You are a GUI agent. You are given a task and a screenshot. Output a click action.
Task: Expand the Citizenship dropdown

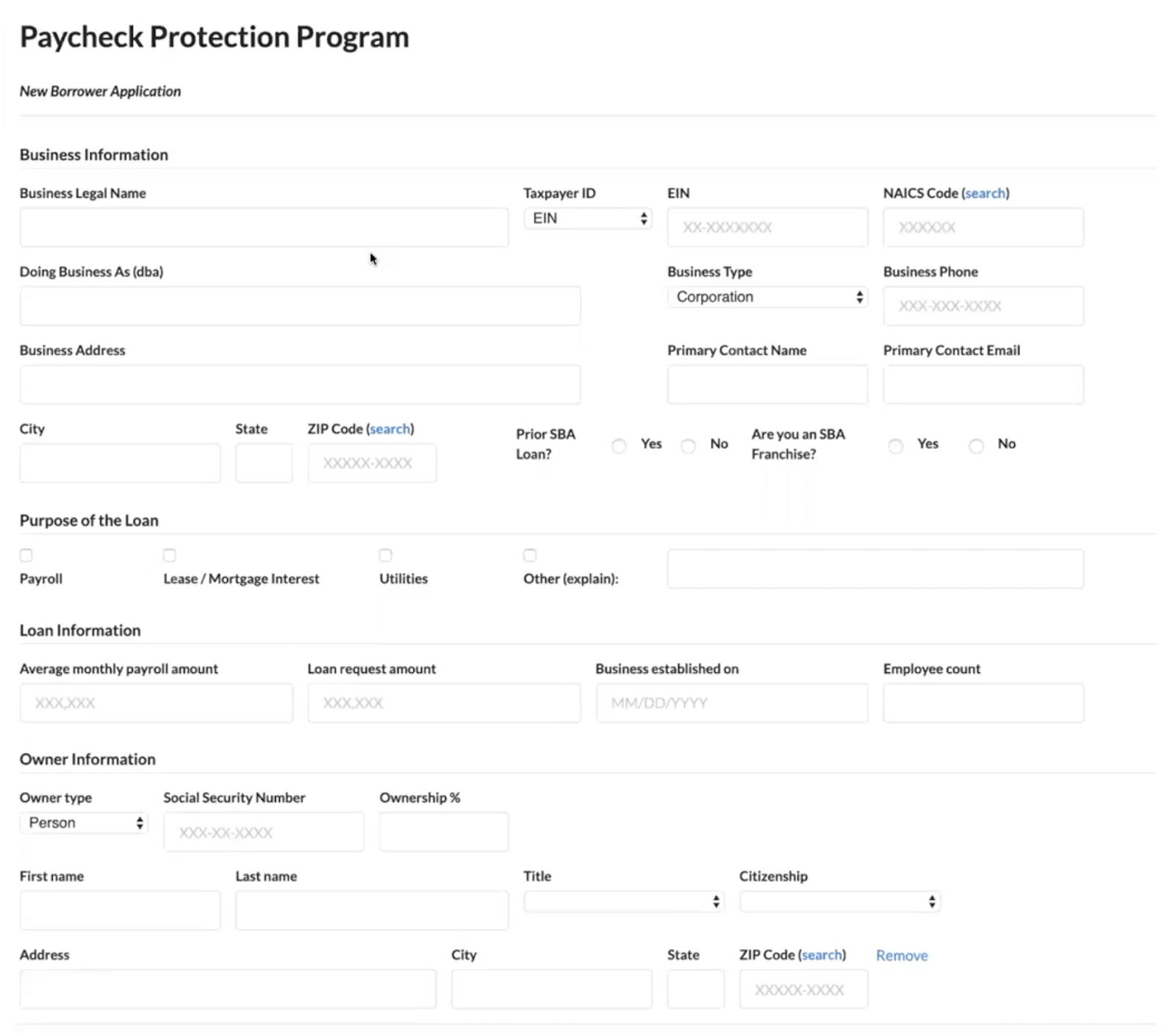[x=840, y=901]
